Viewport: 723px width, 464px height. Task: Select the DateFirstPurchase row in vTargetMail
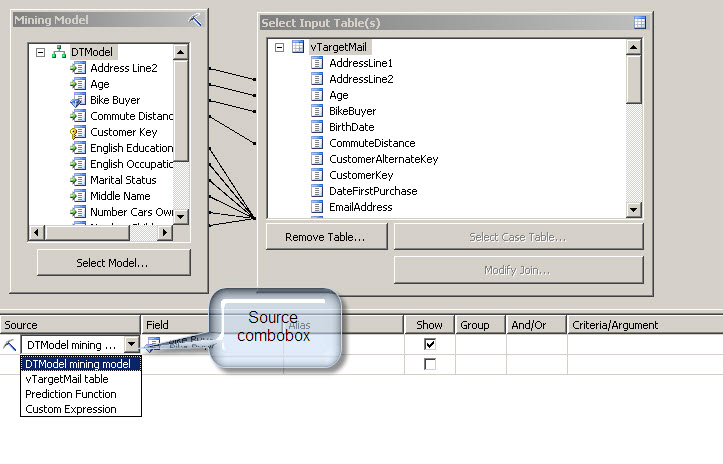coord(373,191)
